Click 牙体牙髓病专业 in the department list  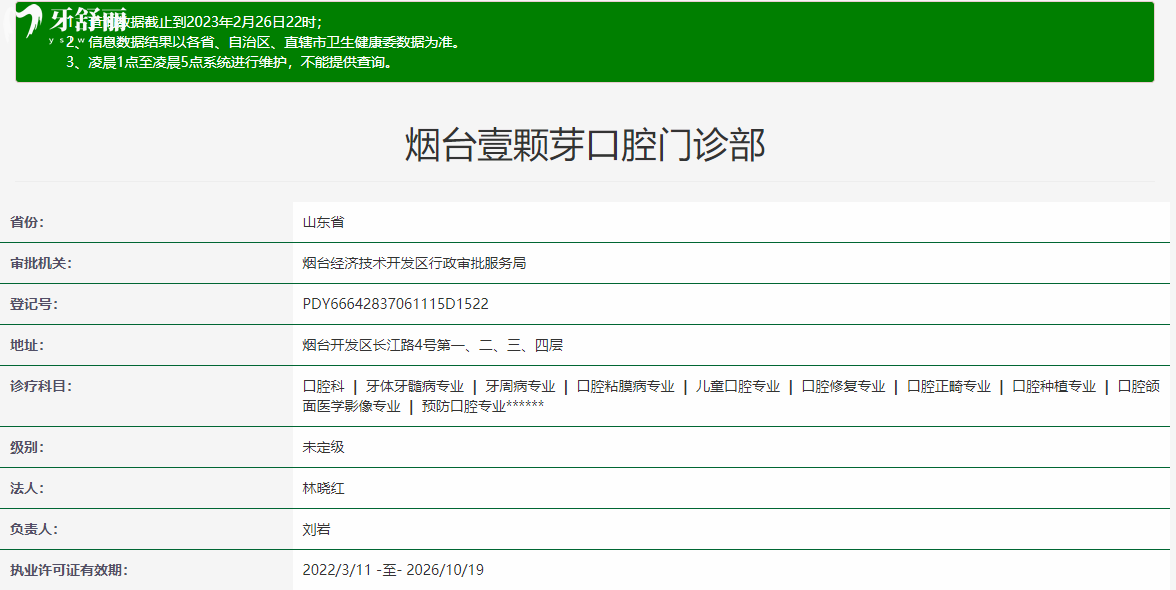click(x=414, y=386)
